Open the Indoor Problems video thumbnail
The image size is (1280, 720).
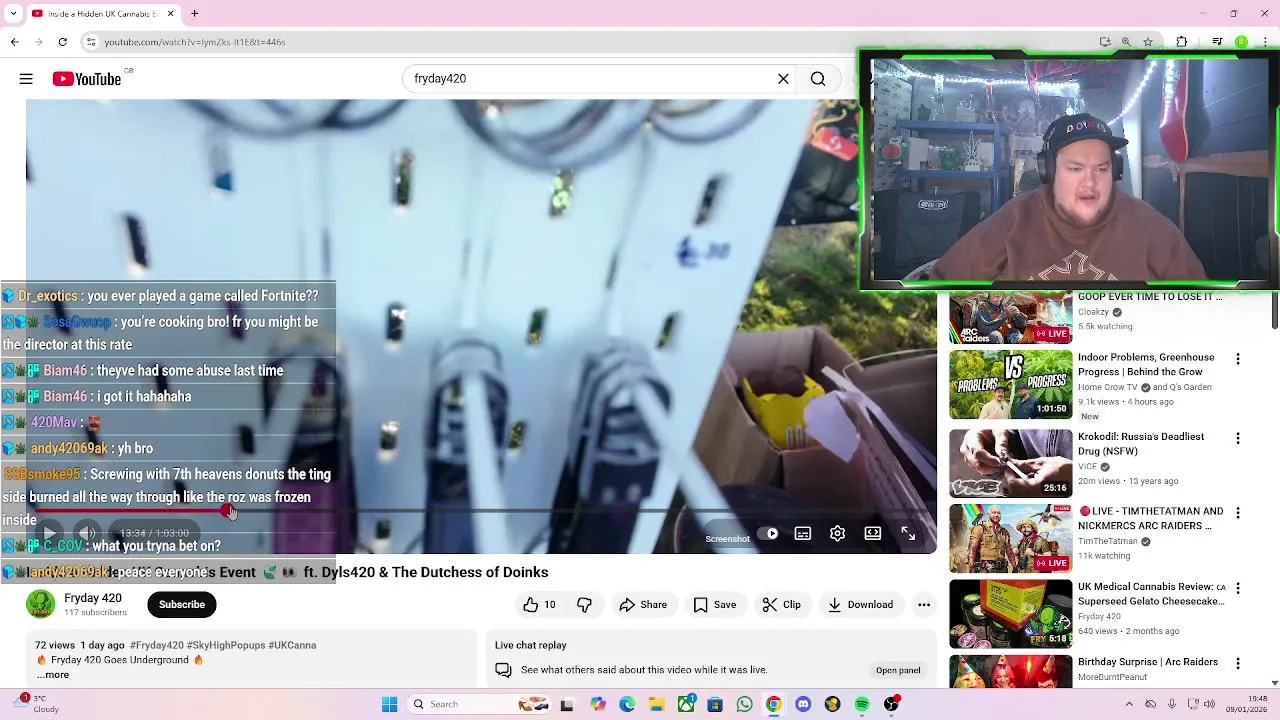(1010, 384)
